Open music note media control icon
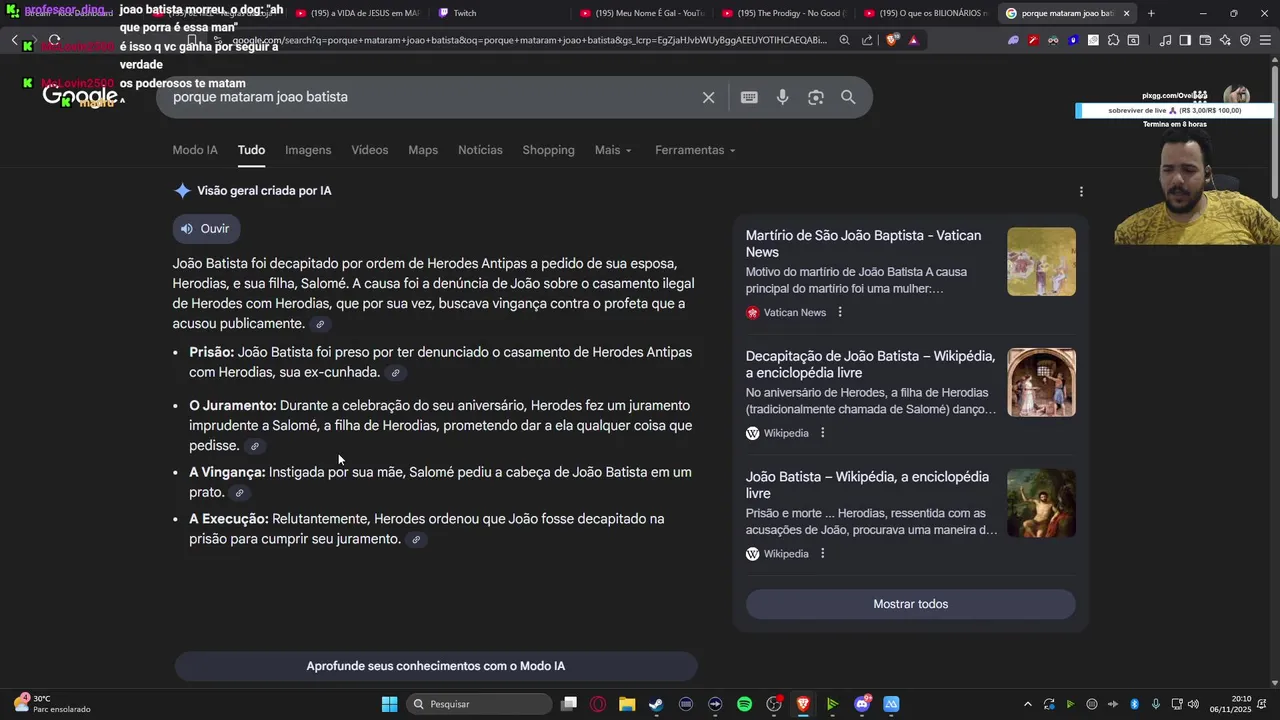Viewport: 1280px width, 720px height. [1165, 40]
